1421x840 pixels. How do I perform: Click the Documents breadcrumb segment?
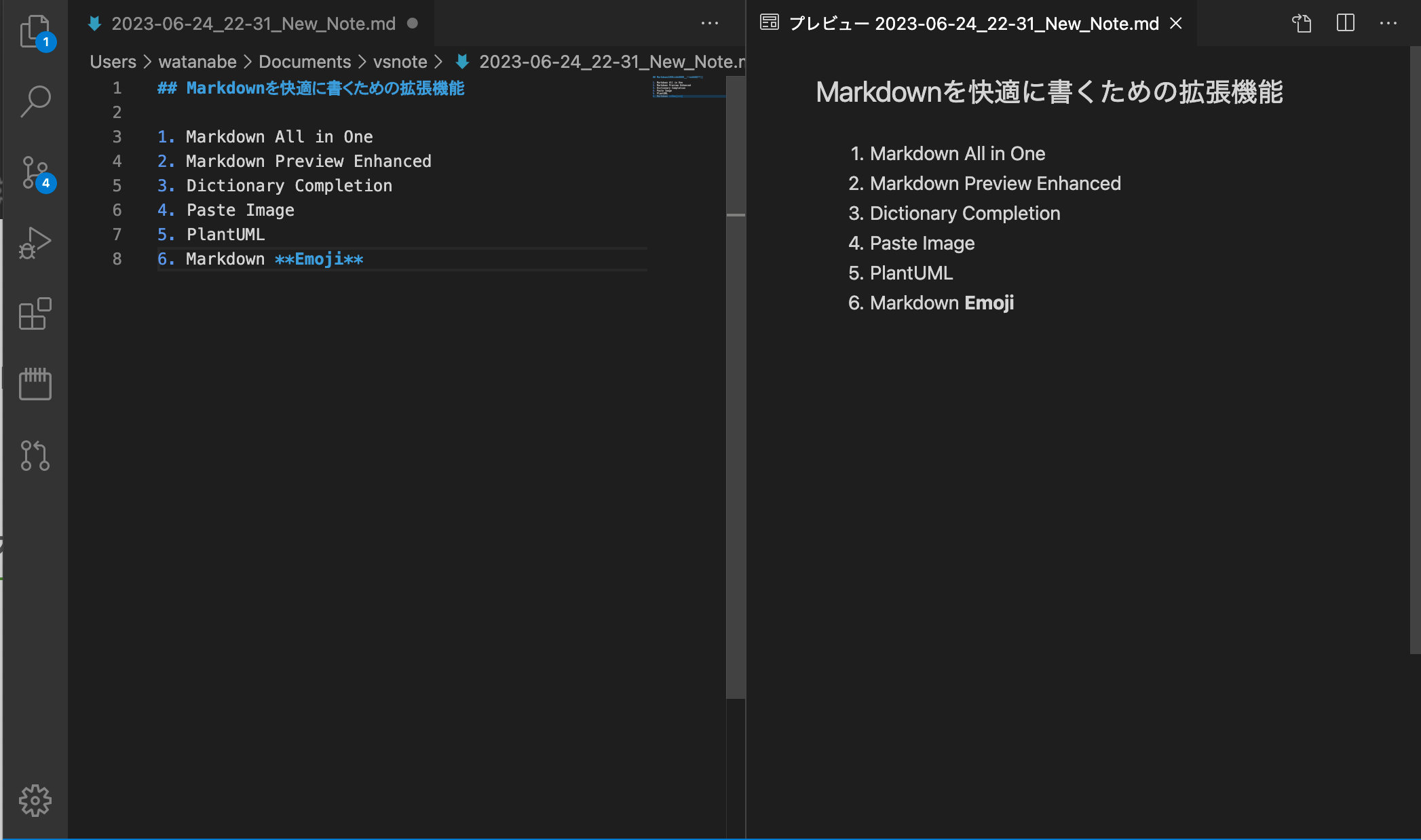pyautogui.click(x=305, y=62)
